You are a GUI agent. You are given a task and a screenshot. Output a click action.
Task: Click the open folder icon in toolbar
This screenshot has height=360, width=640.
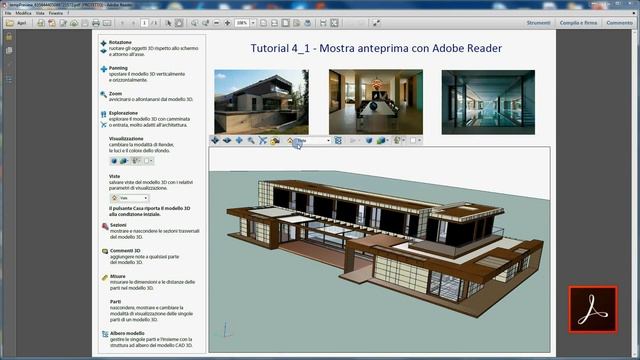click(9, 23)
